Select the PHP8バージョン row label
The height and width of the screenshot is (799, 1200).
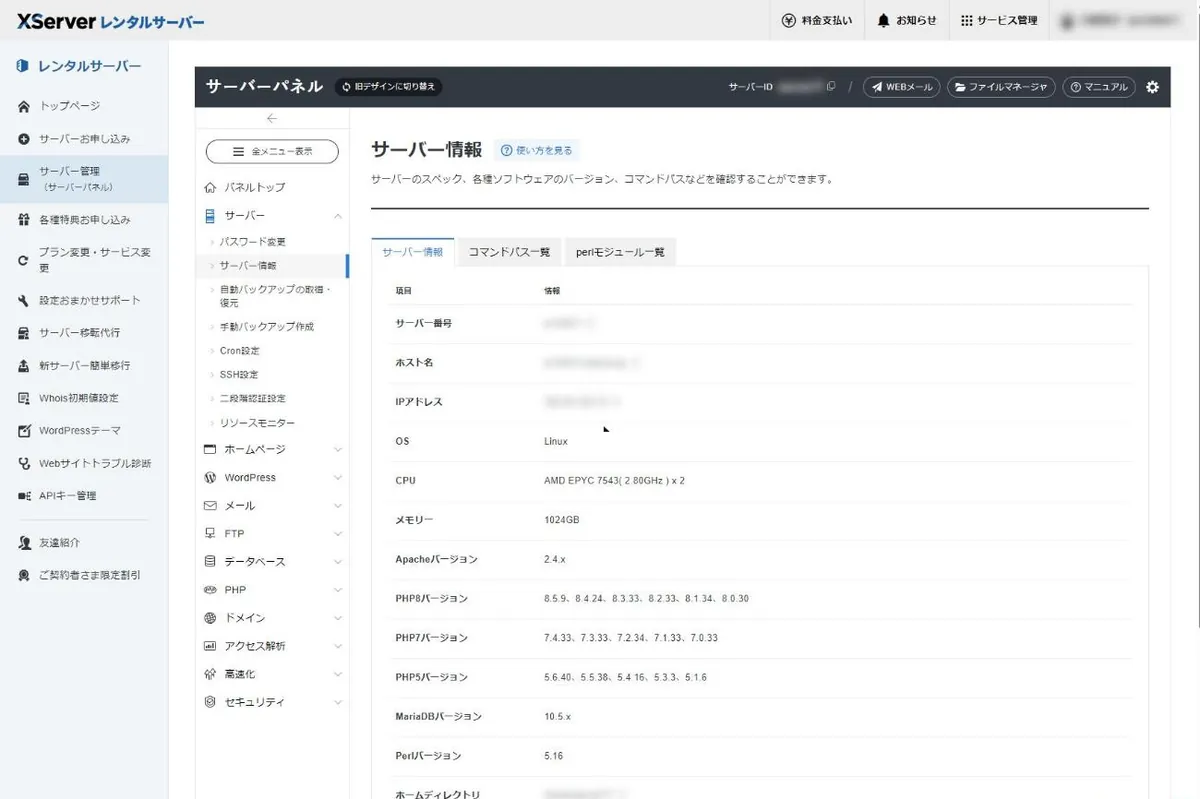pos(431,599)
